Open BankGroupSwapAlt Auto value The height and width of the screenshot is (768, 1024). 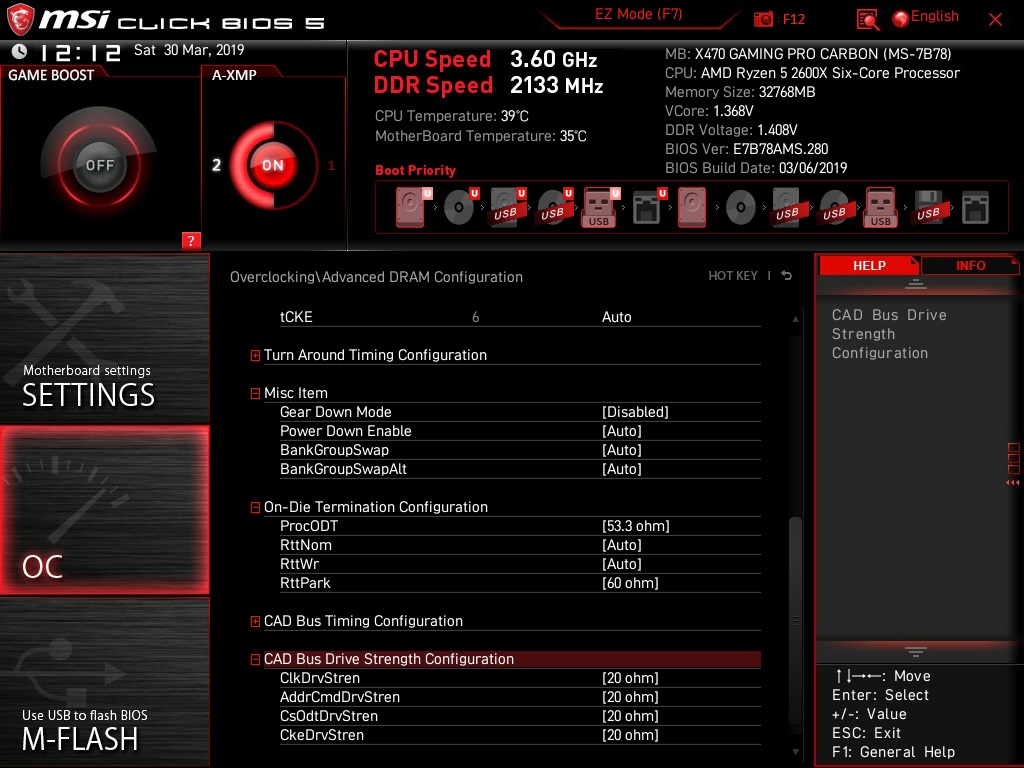(622, 469)
